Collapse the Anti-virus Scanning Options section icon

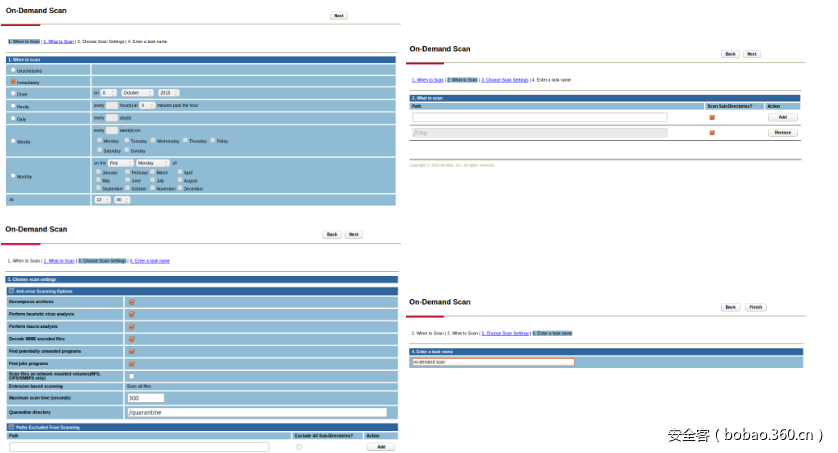point(11,291)
